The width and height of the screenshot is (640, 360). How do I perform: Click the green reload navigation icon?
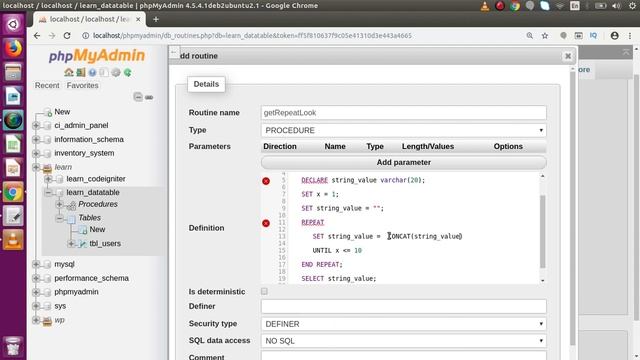pyautogui.click(x=128, y=72)
